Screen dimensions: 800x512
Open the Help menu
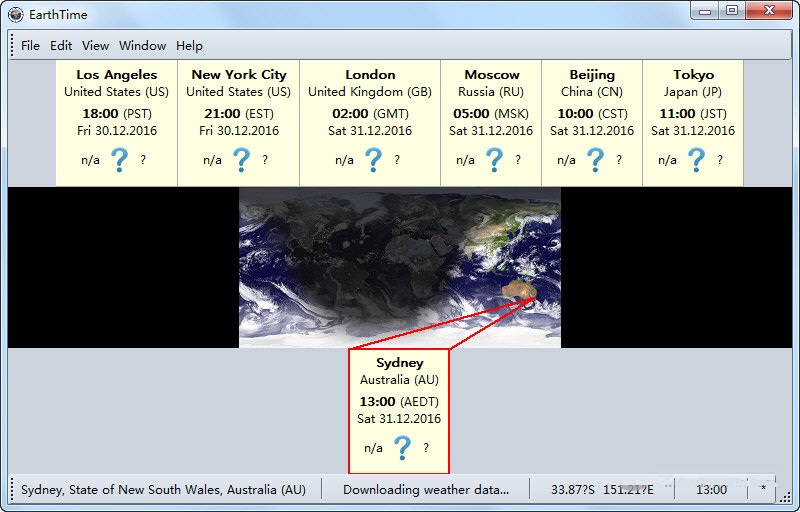click(x=189, y=46)
